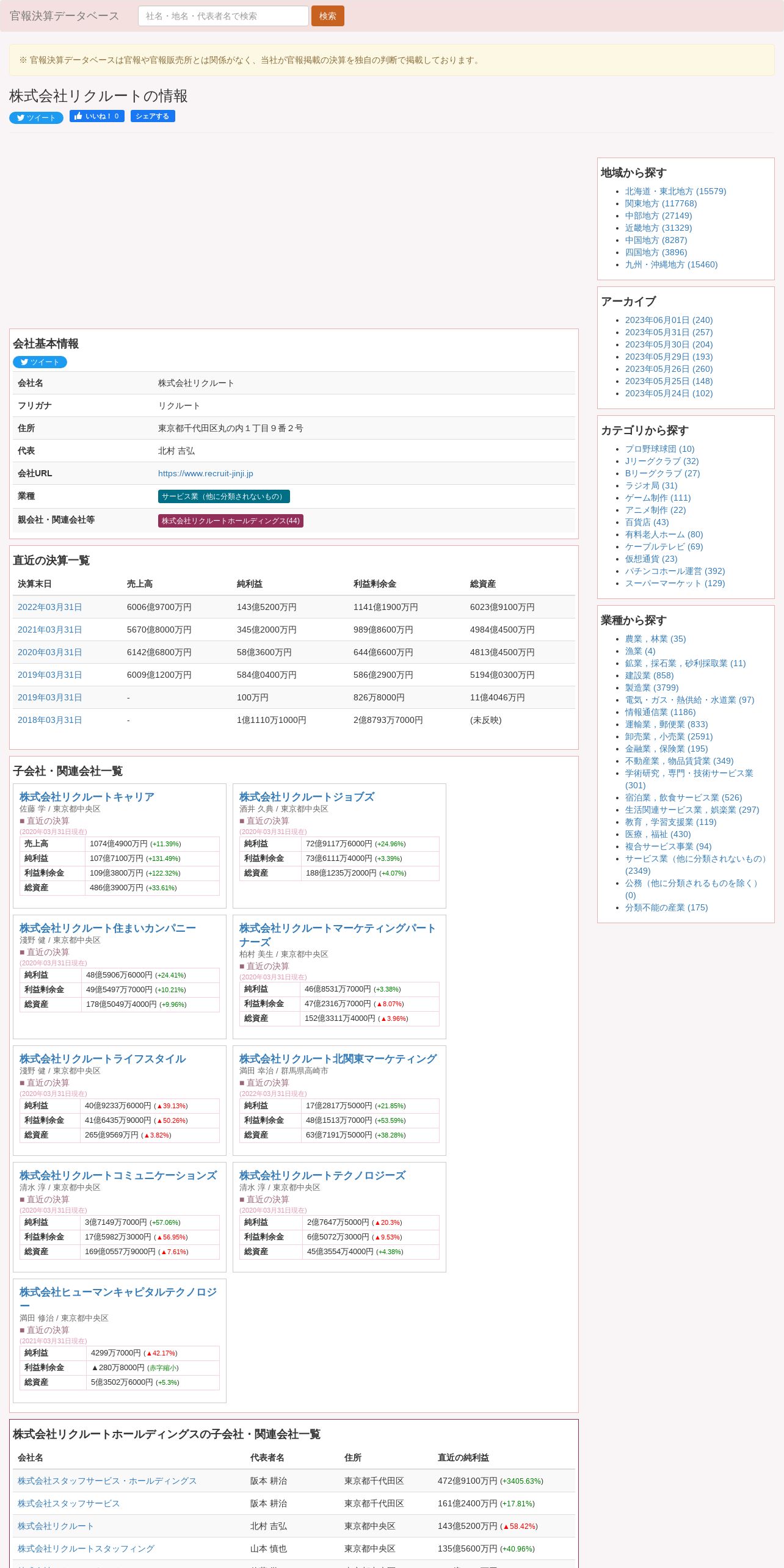
Task: Open the 2018年03月31日 settlement entry
Action: click(49, 720)
